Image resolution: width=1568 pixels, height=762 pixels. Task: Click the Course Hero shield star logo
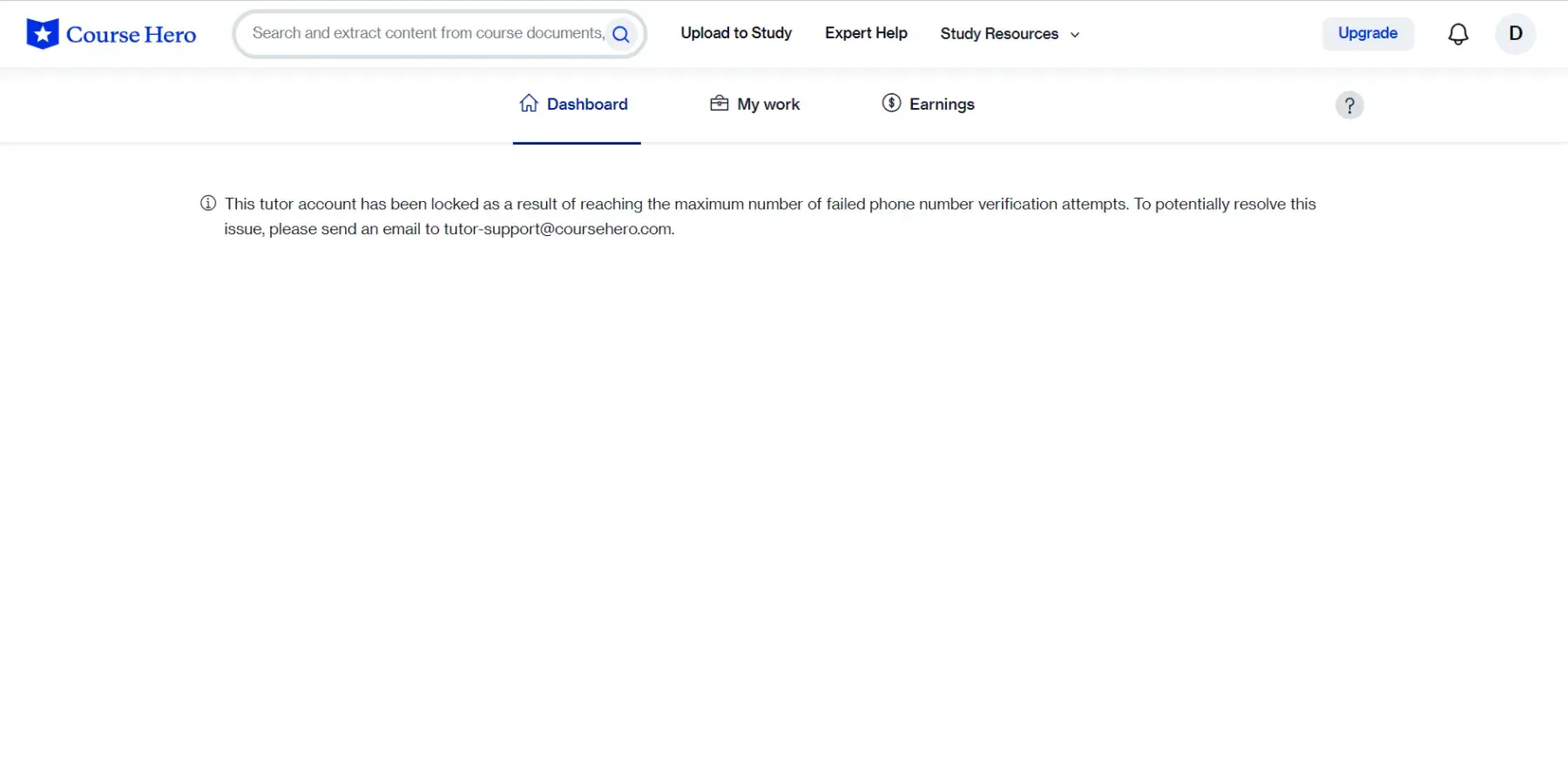[42, 34]
